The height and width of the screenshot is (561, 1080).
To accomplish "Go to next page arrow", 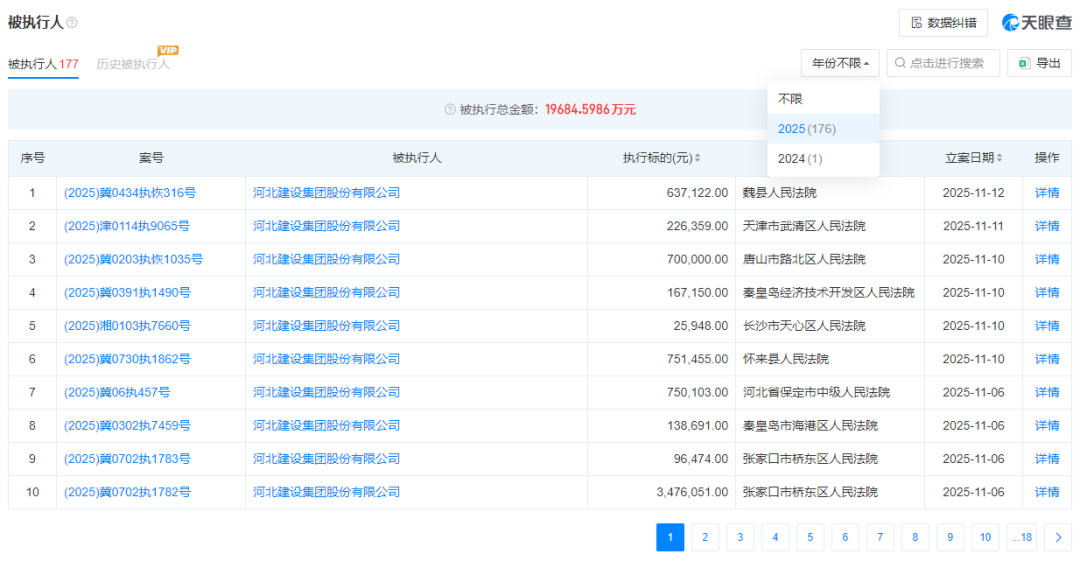I will tap(1057, 537).
